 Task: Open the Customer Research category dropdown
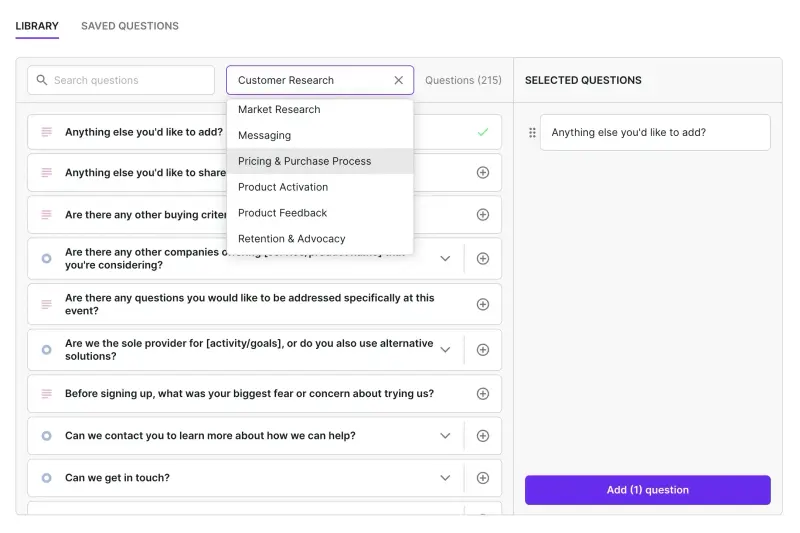coord(320,80)
